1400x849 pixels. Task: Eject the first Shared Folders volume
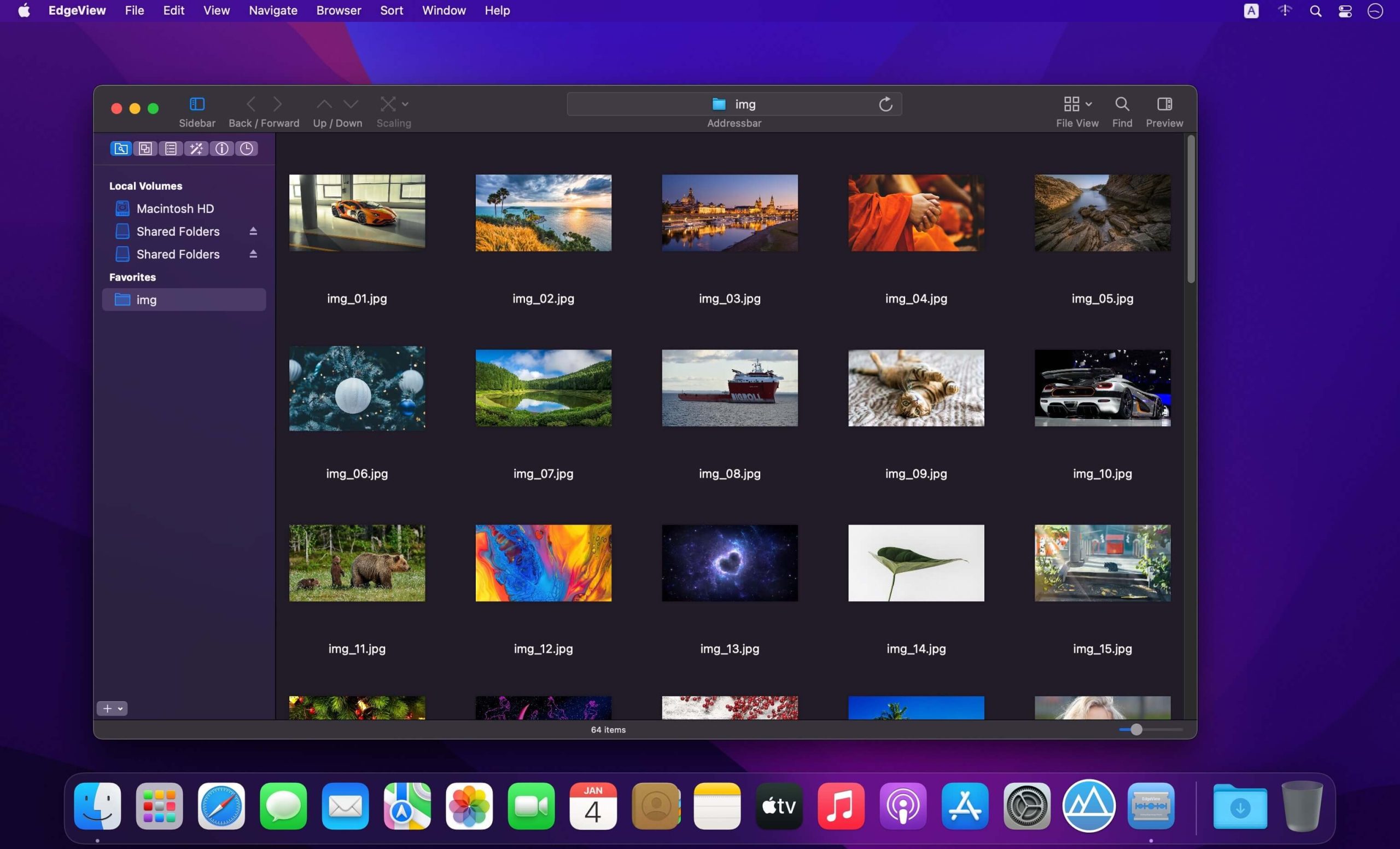point(253,231)
